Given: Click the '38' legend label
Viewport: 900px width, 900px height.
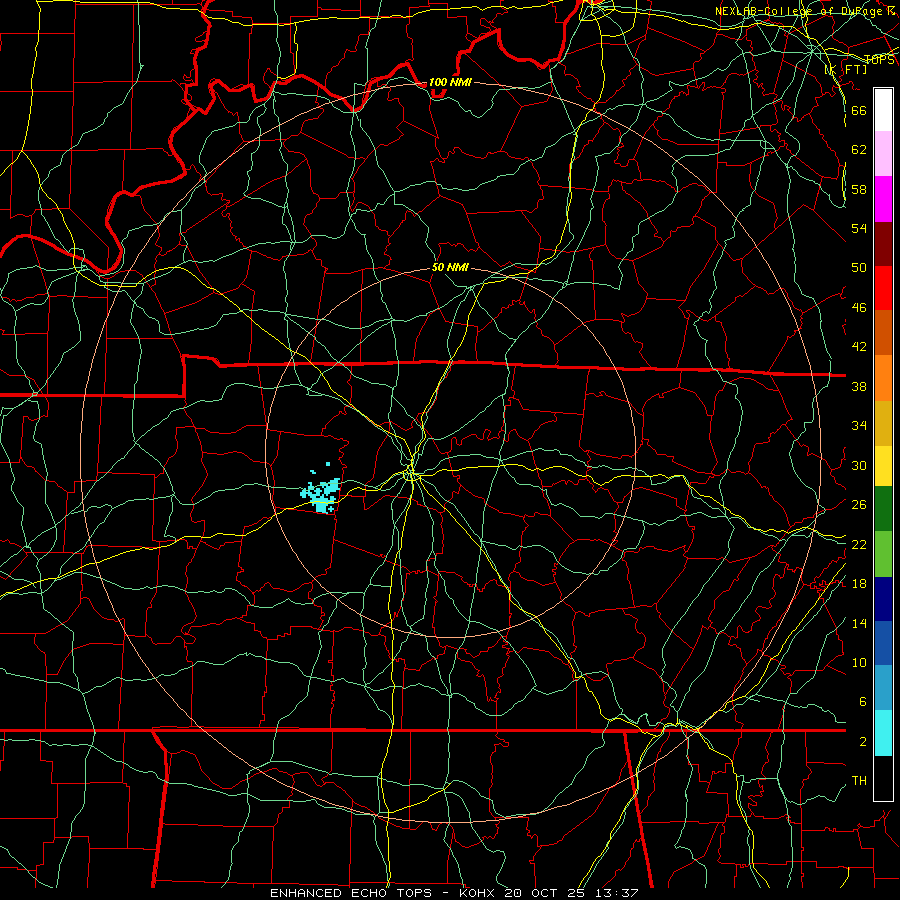Looking at the screenshot, I should click(859, 386).
